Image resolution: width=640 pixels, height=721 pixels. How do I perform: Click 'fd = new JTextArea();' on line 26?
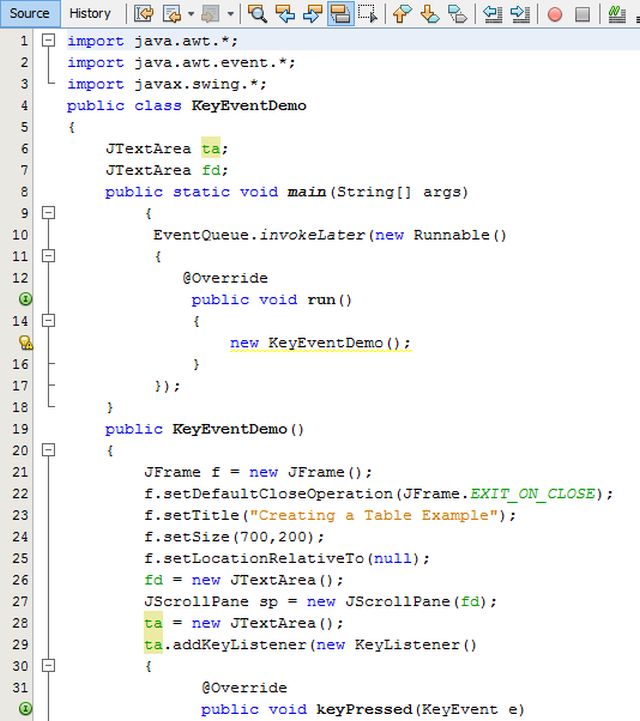point(244,580)
